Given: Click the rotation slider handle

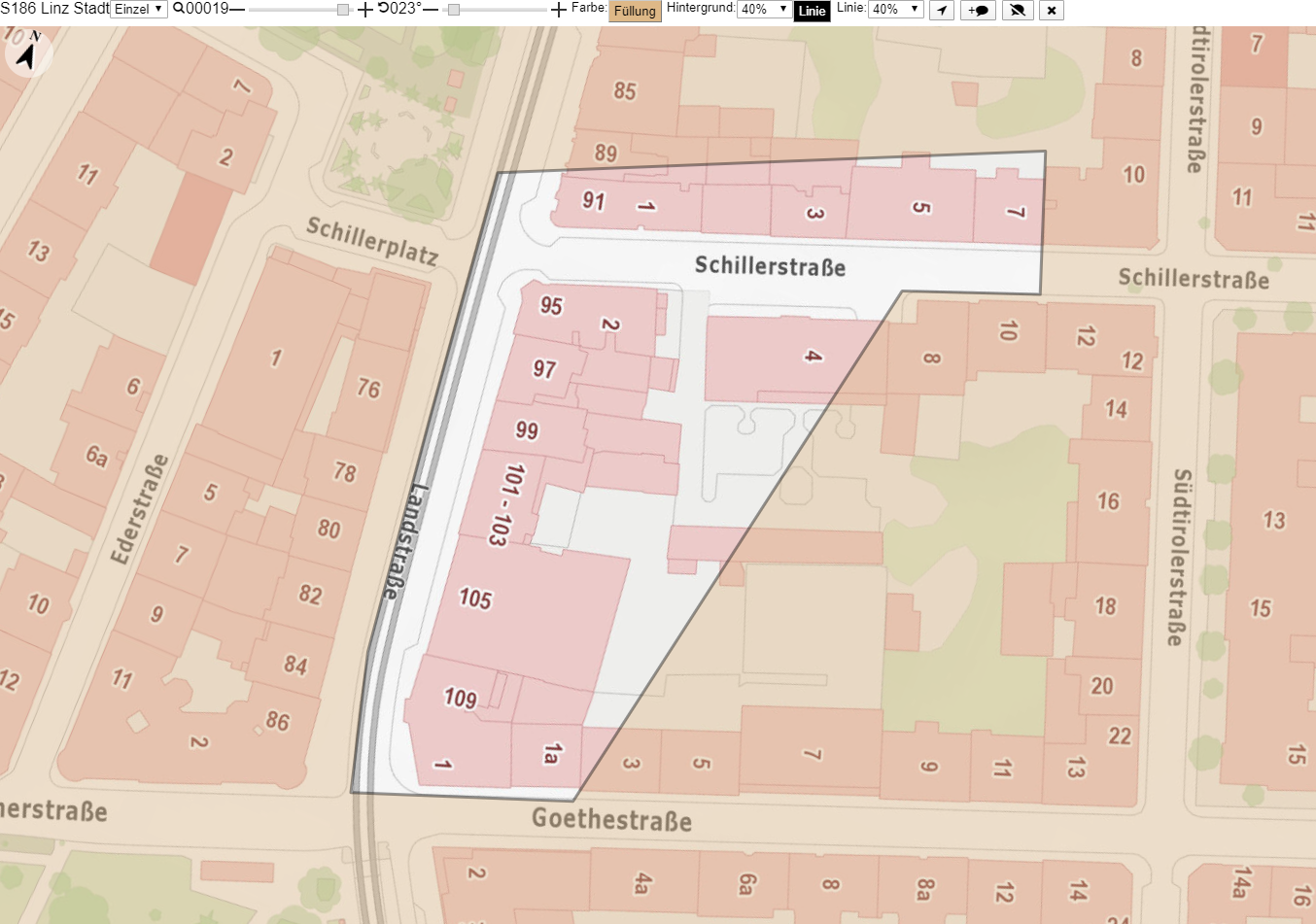Looking at the screenshot, I should [454, 10].
